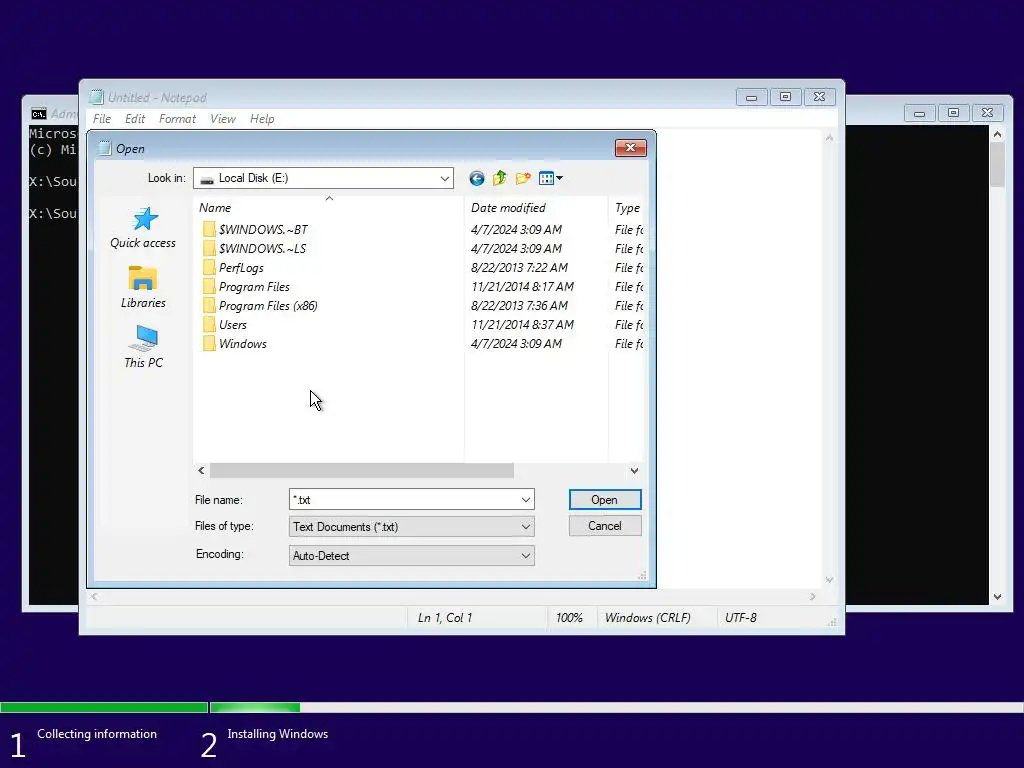Go up one folder level

point(500,178)
